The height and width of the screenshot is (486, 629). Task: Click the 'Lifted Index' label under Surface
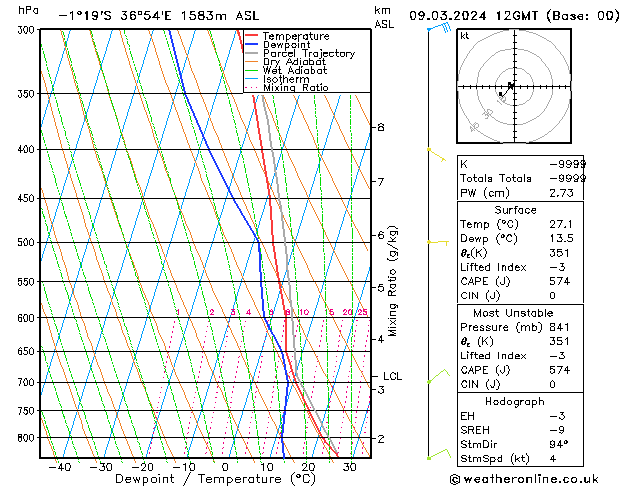[493, 267]
